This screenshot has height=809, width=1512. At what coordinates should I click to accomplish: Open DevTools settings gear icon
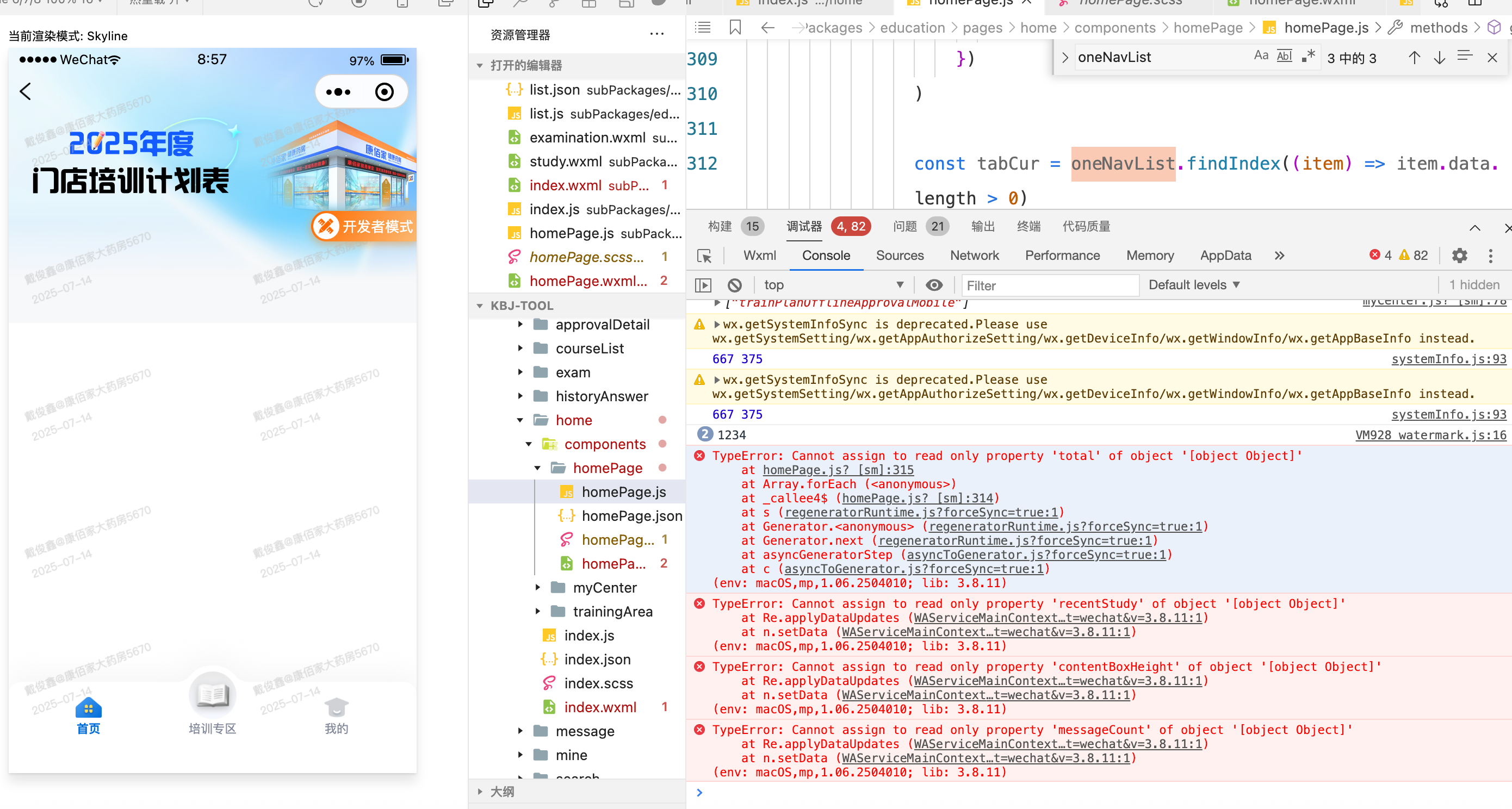pos(1459,256)
